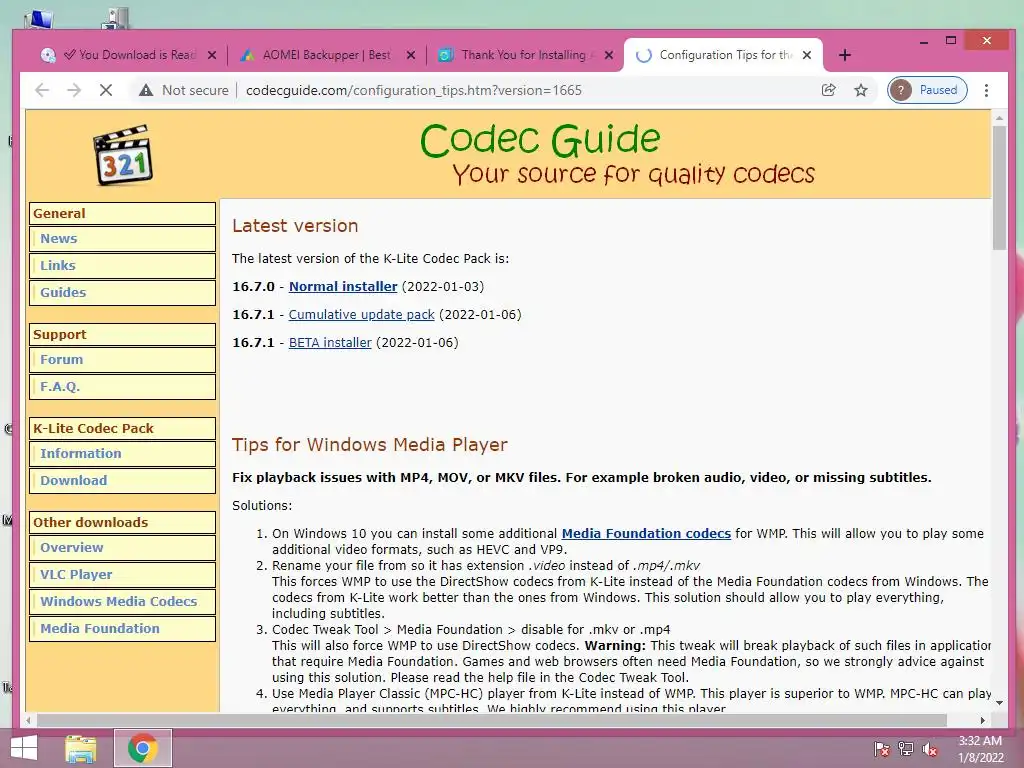1024x768 pixels.
Task: Stop loading the page with X button
Action: coord(106,90)
